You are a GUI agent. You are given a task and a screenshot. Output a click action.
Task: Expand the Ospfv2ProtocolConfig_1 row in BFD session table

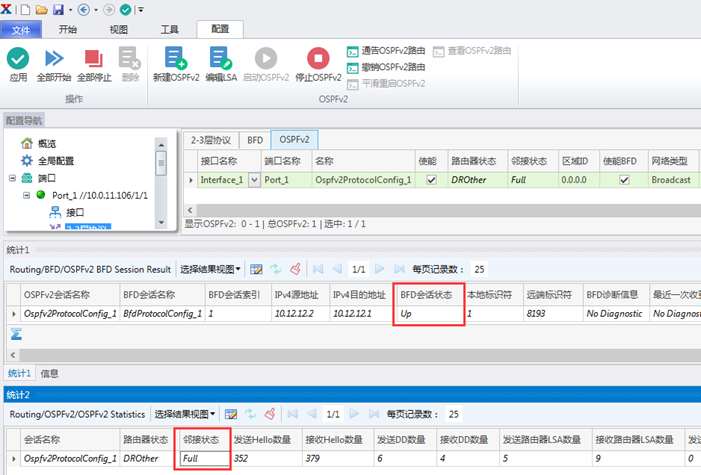pos(14,314)
